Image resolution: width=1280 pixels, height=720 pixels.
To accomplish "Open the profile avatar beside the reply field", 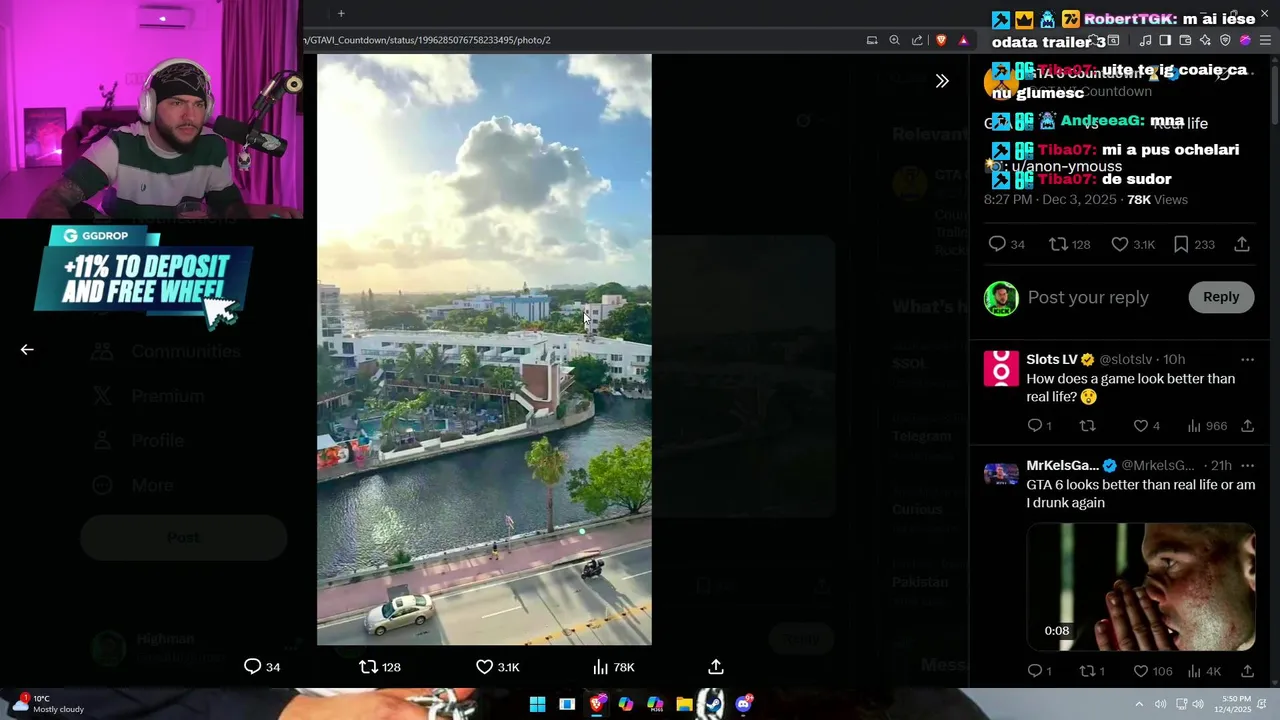I will coord(1001,298).
